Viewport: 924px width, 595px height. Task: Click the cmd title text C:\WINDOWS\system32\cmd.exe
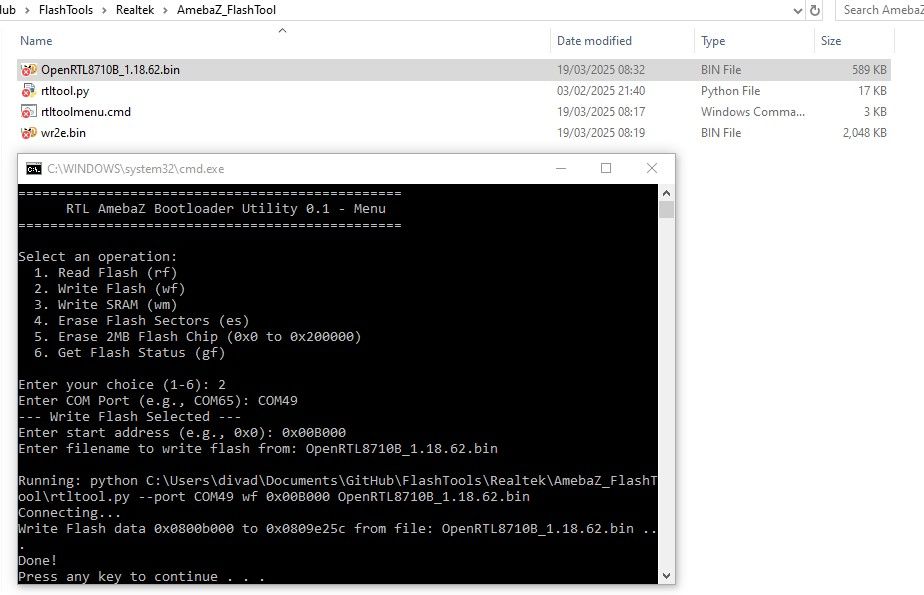(x=136, y=169)
